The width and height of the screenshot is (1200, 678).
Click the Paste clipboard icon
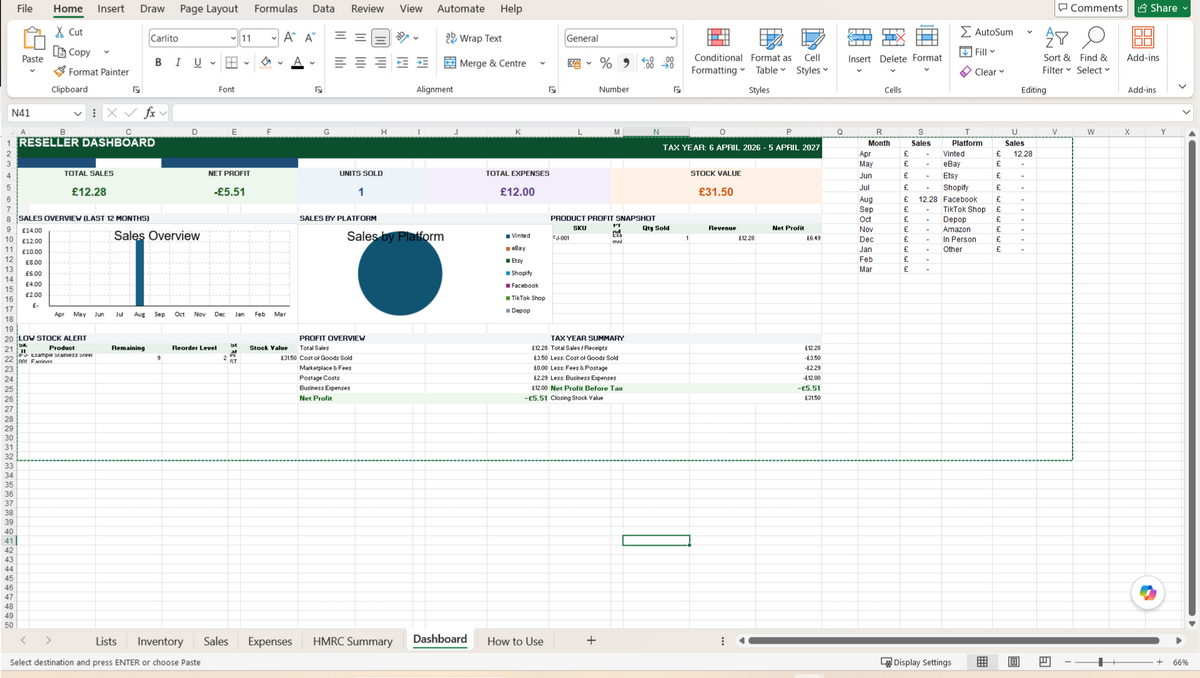click(32, 39)
